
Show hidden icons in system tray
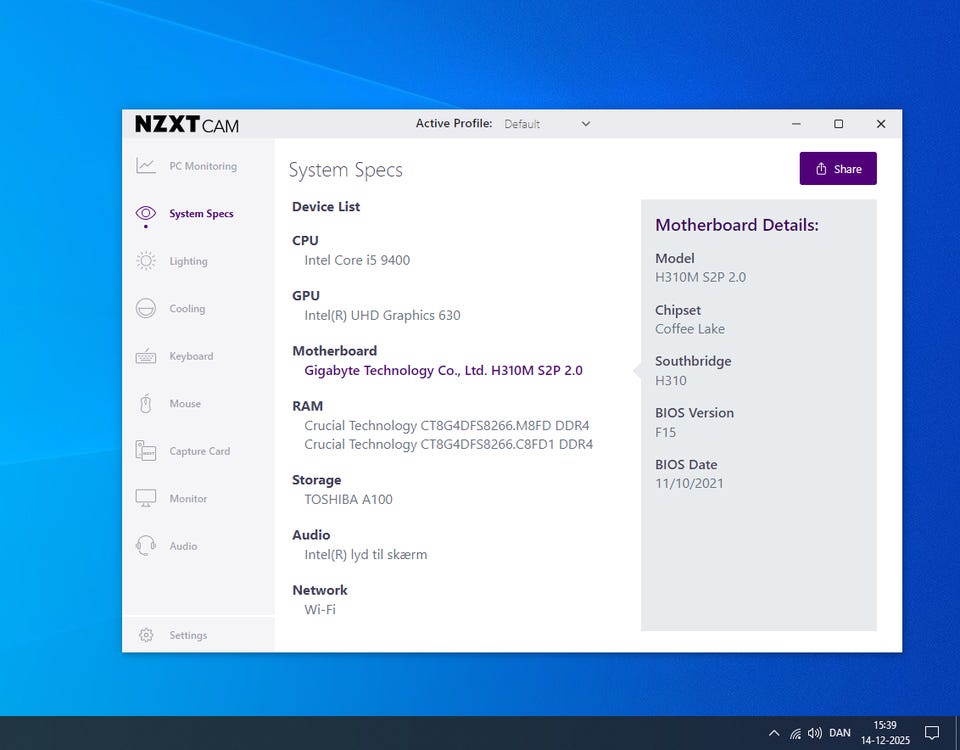(x=773, y=733)
